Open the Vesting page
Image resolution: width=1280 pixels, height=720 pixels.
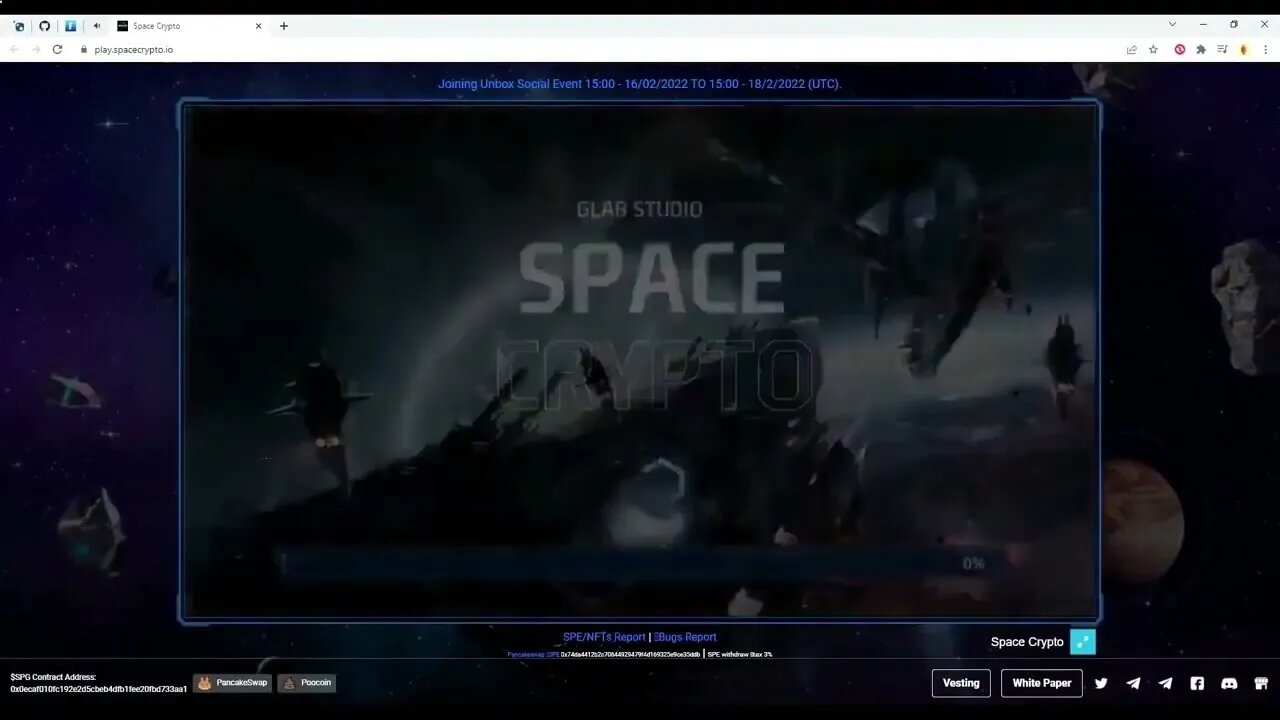click(961, 683)
